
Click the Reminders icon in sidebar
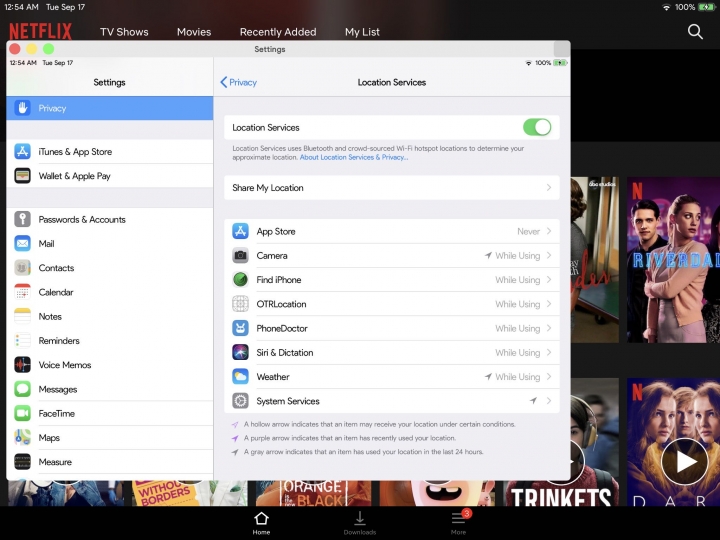[x=22, y=341]
